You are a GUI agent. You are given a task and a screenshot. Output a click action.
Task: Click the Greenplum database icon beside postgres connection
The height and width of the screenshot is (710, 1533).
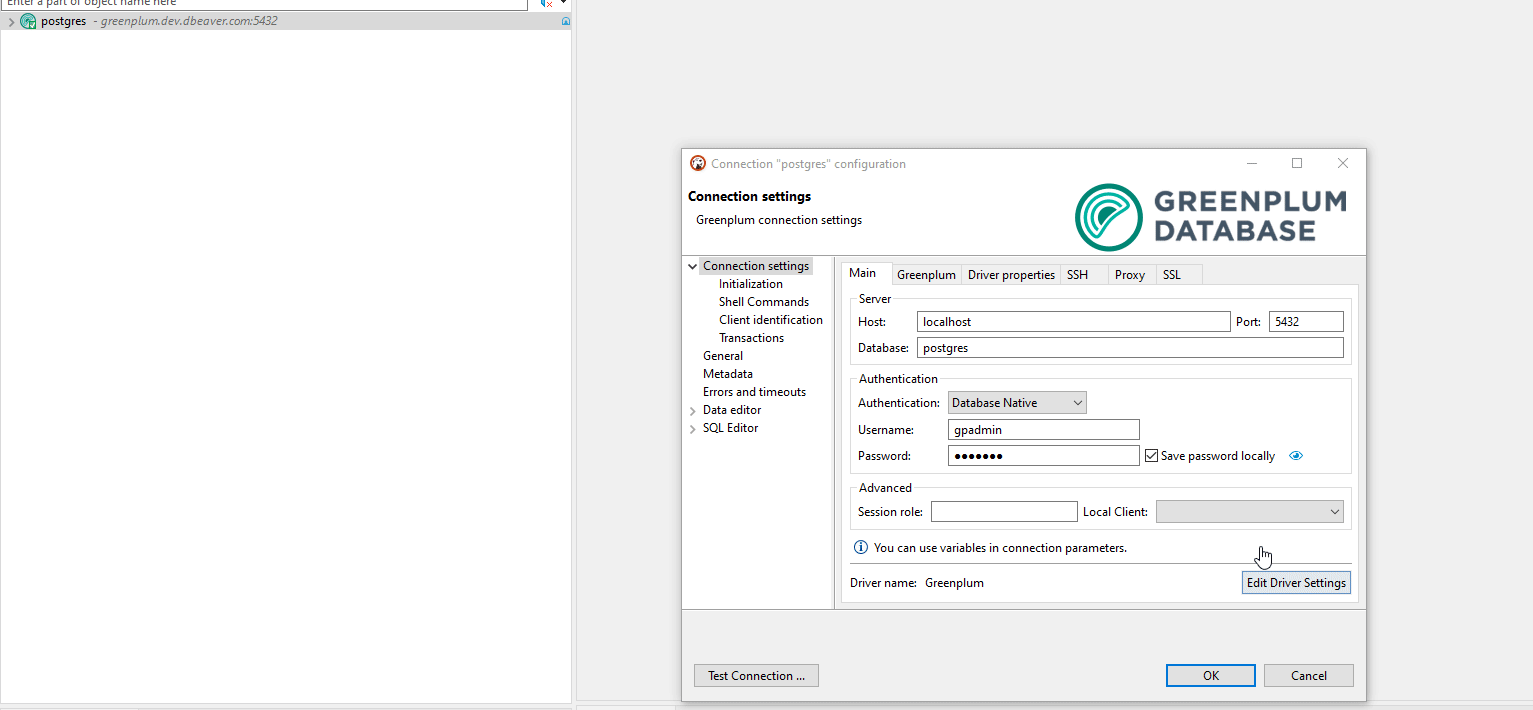[x=28, y=20]
